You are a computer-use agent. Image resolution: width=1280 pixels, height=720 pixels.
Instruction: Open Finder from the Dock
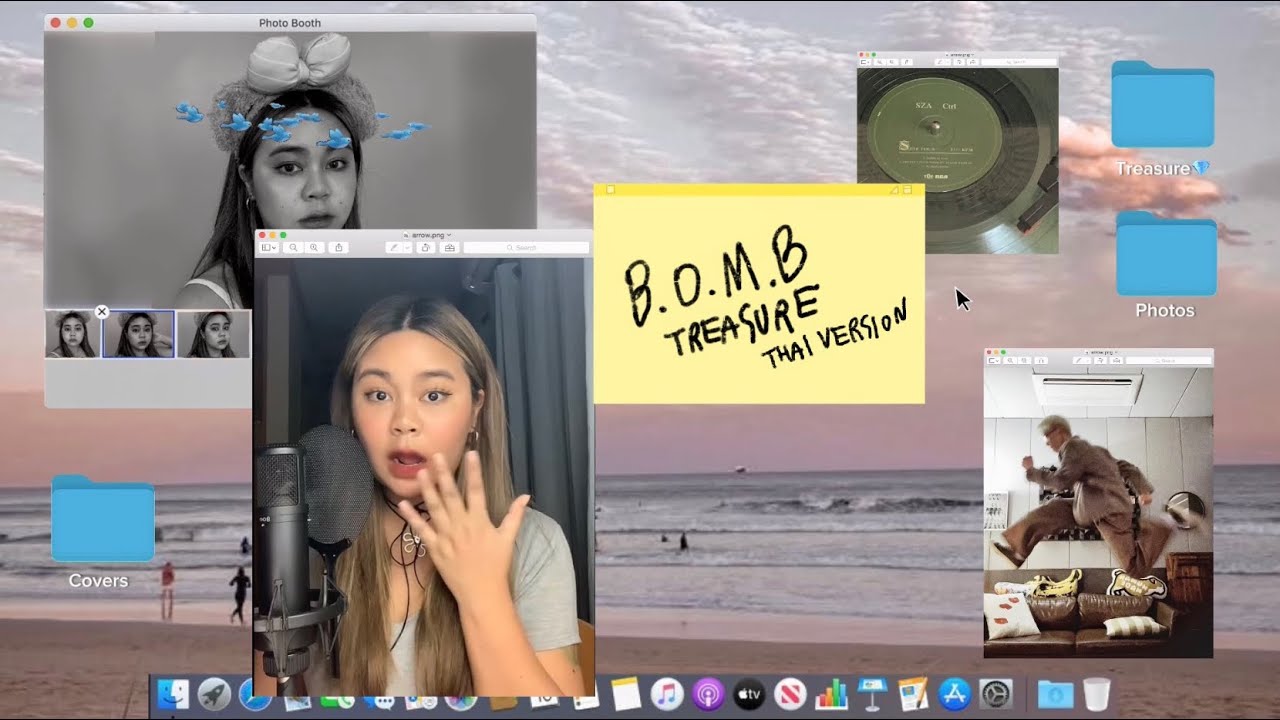(x=174, y=694)
